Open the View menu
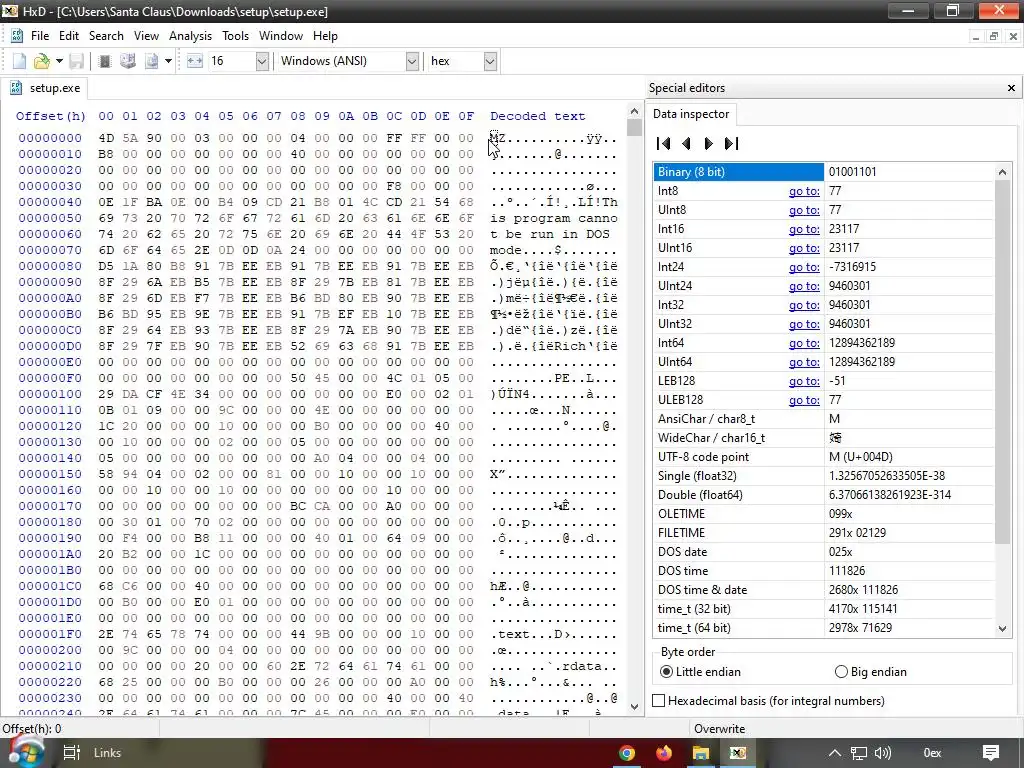 tap(146, 36)
